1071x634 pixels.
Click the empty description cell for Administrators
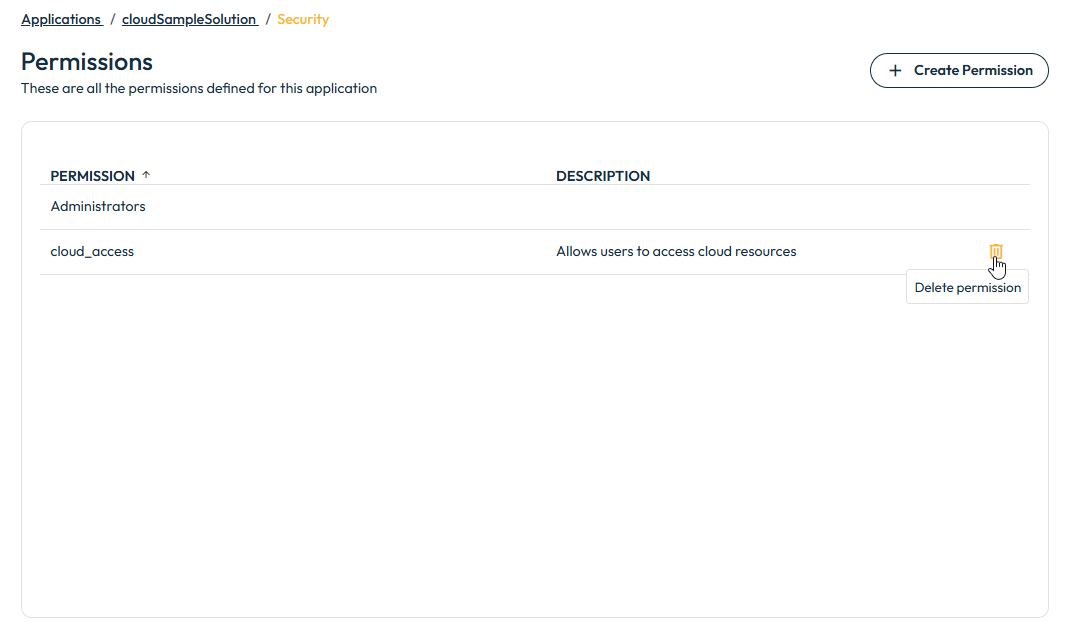tap(700, 207)
